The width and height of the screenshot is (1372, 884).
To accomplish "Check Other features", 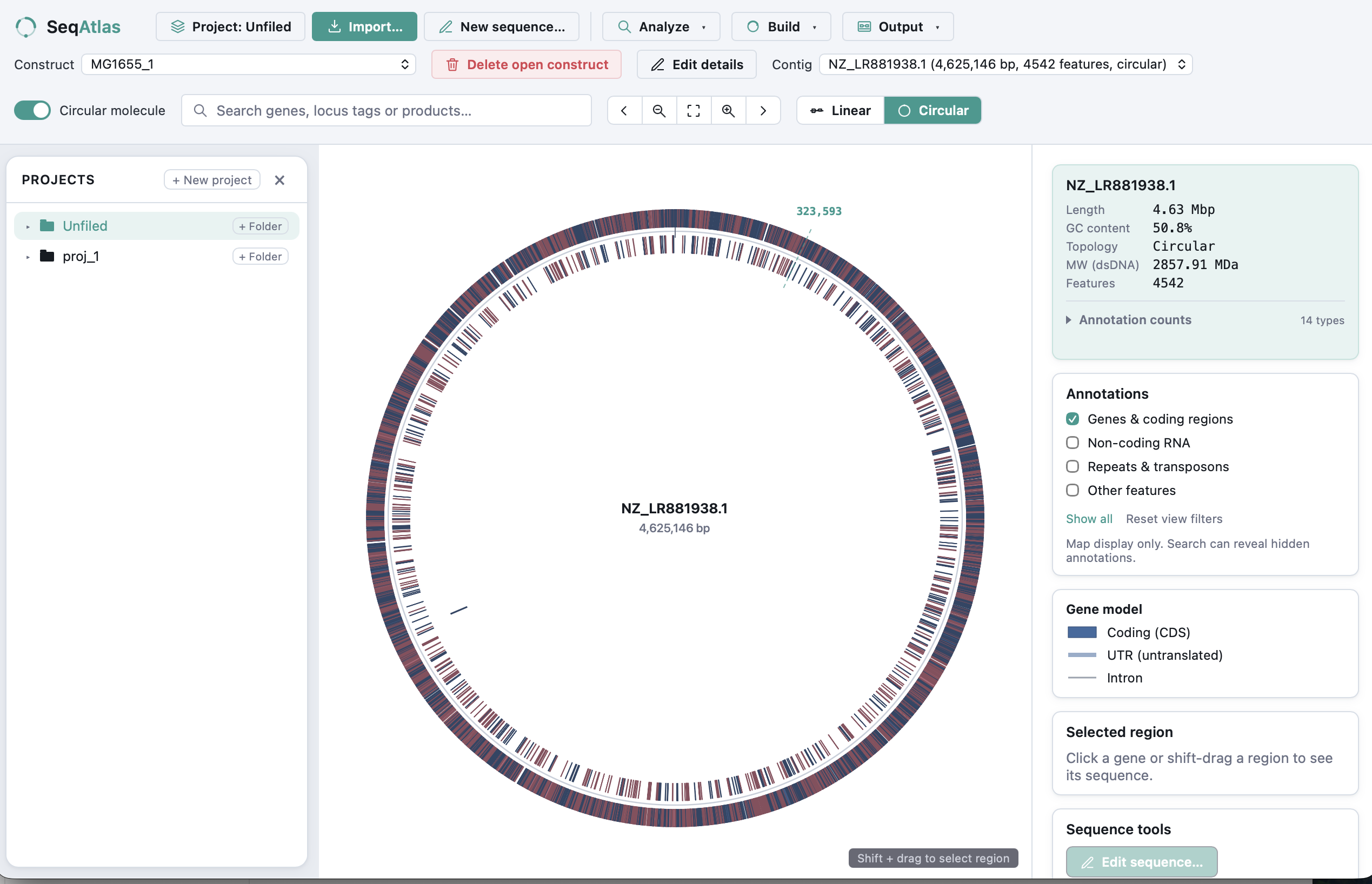I will (x=1072, y=490).
